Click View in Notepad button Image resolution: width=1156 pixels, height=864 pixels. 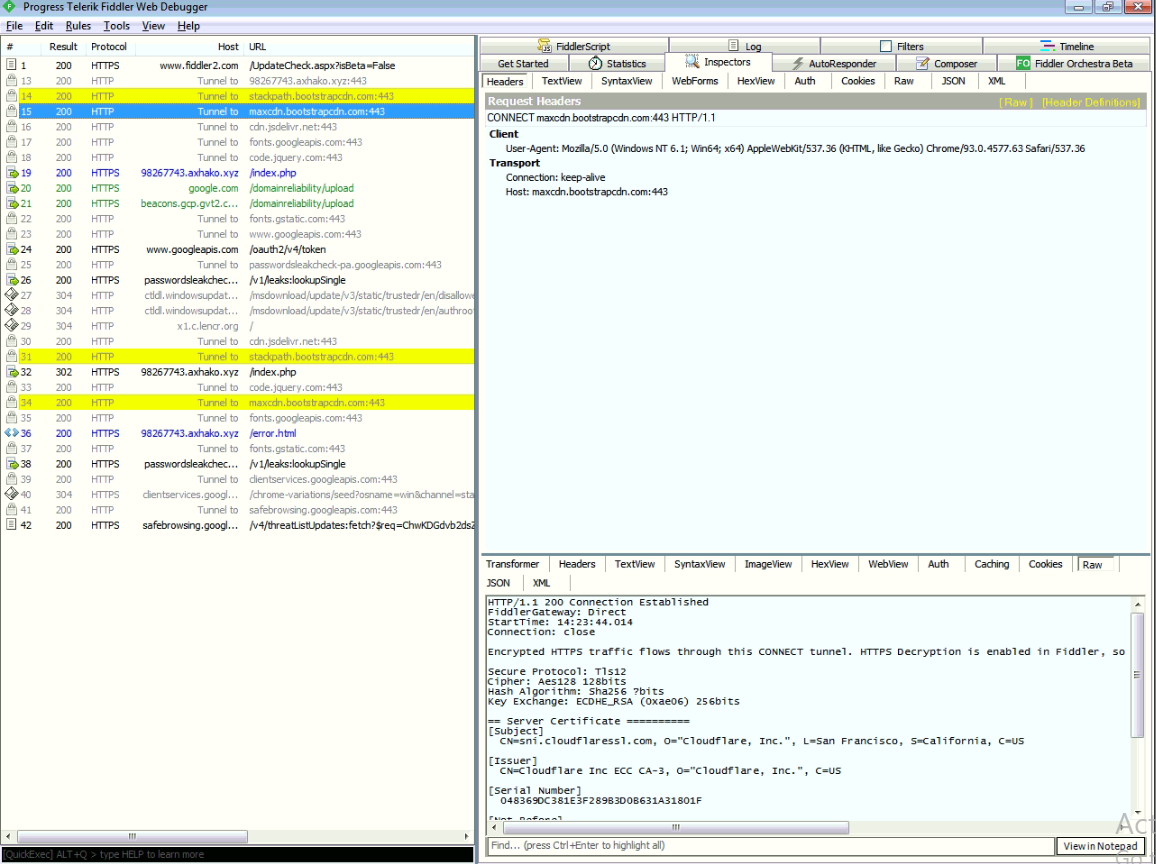pyautogui.click(x=1099, y=846)
